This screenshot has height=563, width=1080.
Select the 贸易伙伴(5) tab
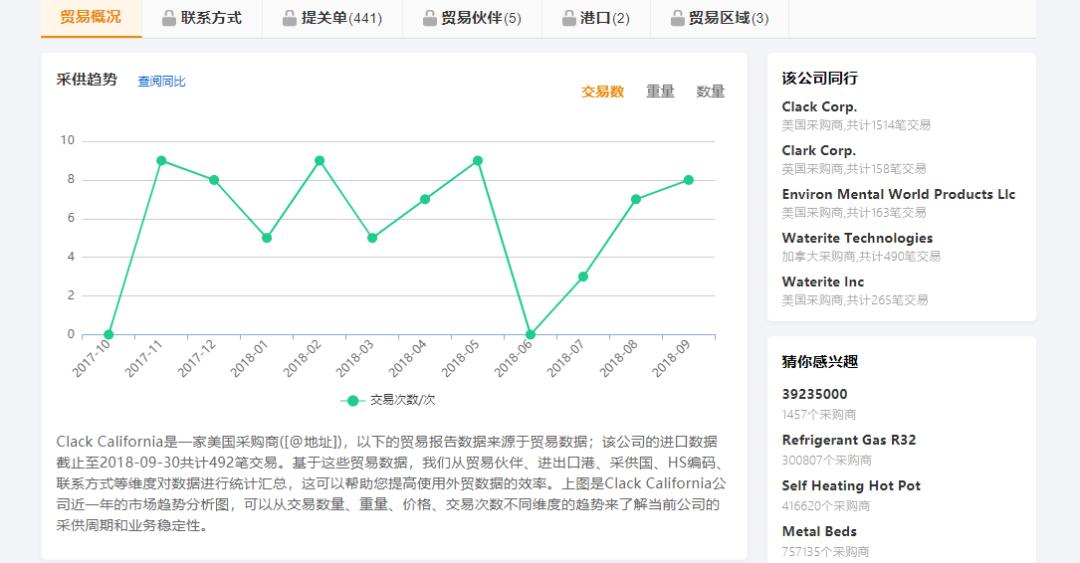click(472, 18)
